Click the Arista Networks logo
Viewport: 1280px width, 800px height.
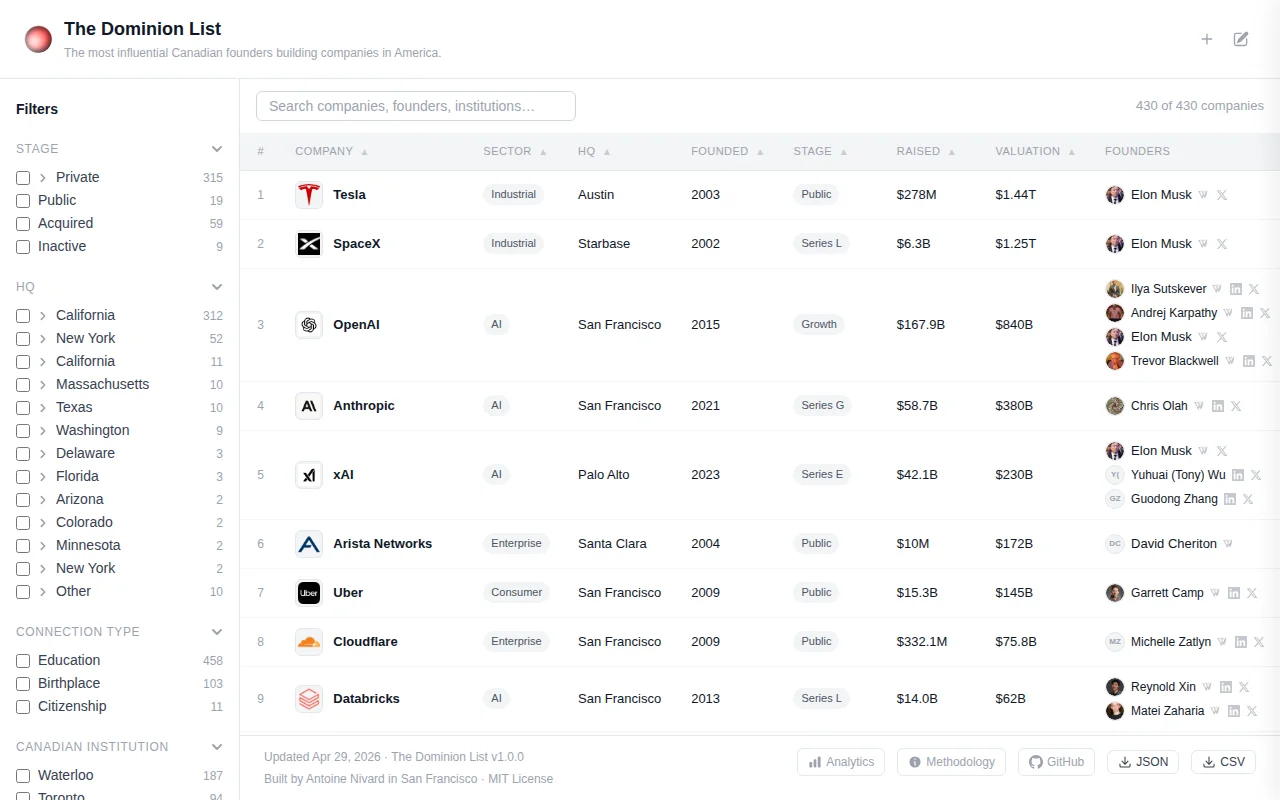tap(309, 544)
